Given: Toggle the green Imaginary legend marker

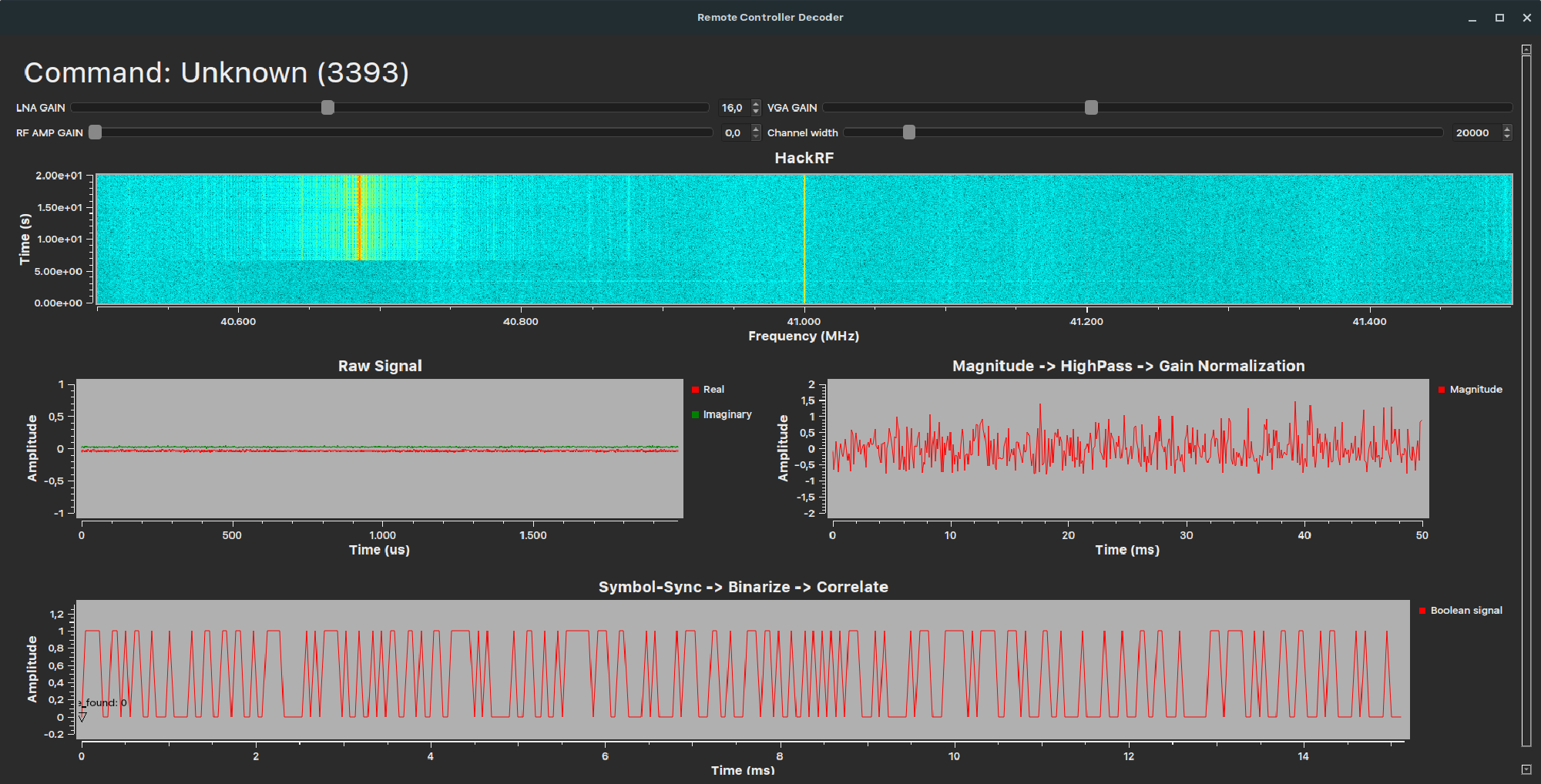Looking at the screenshot, I should (696, 414).
